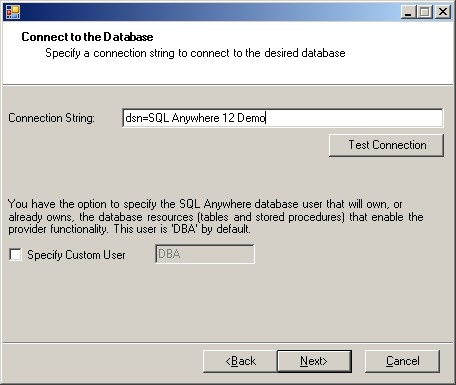Cancel the database connection wizard
The height and width of the screenshot is (385, 456).
[402, 361]
